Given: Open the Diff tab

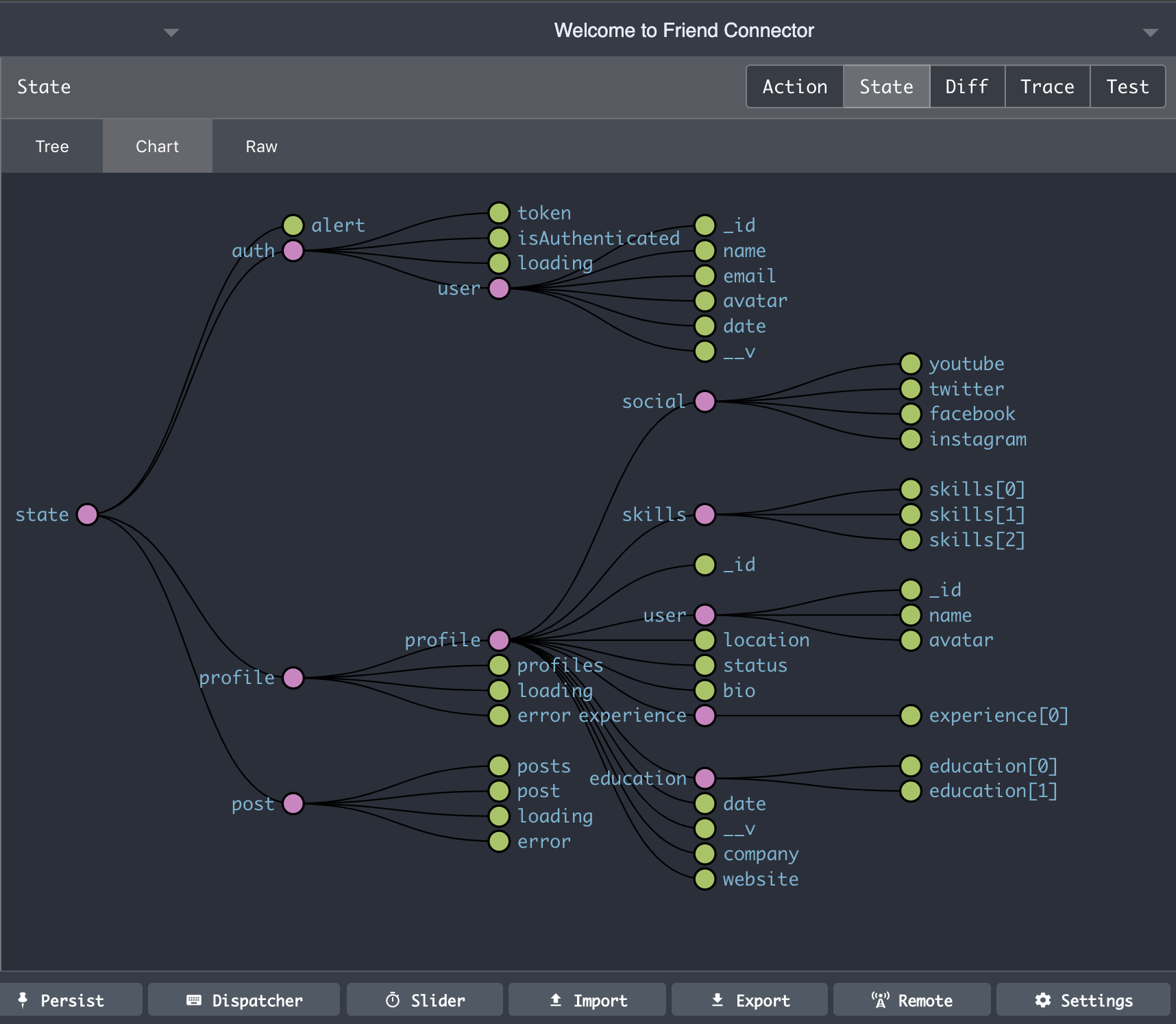Looking at the screenshot, I should point(967,86).
